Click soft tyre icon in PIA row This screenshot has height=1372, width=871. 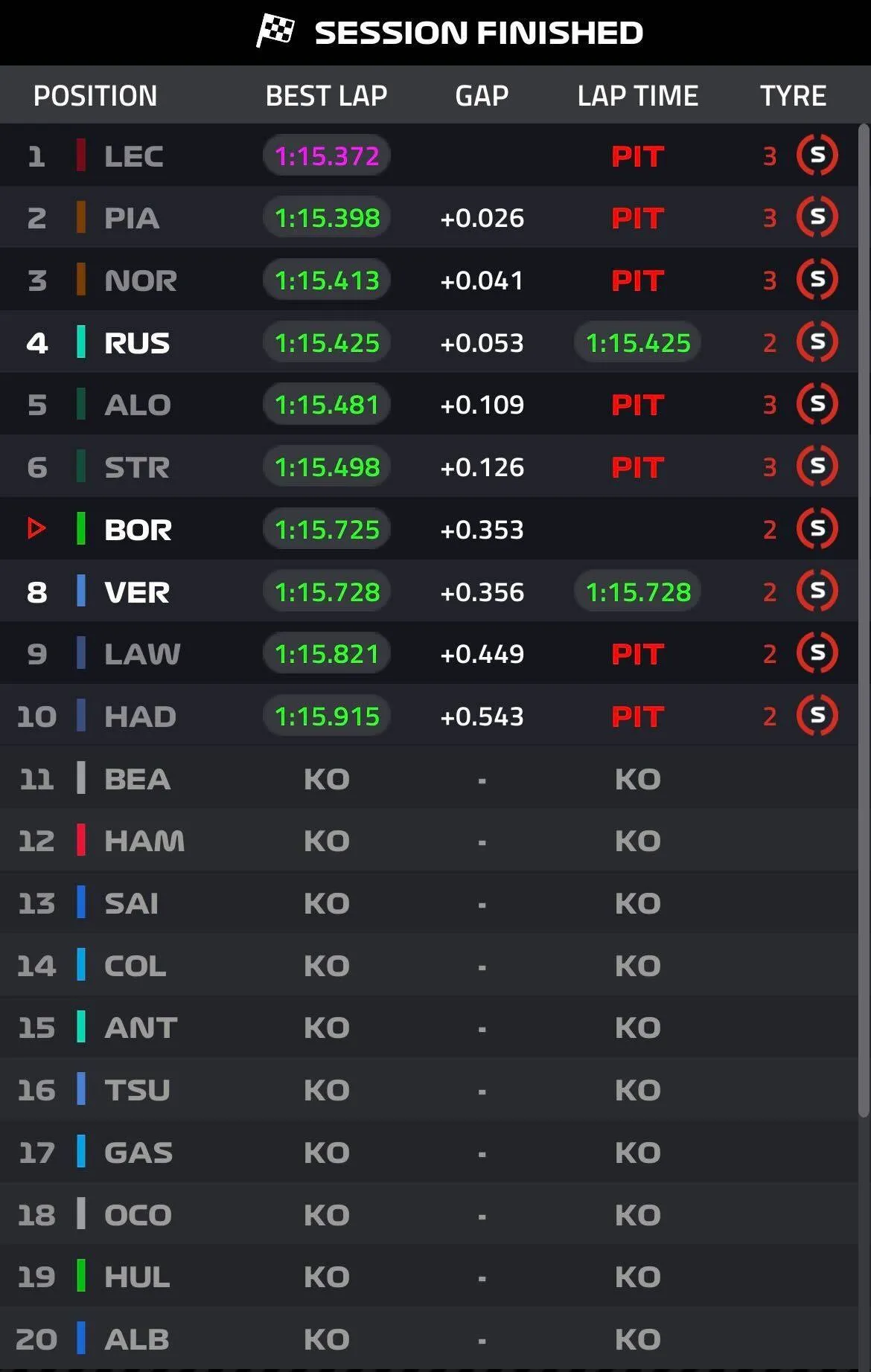click(x=817, y=217)
